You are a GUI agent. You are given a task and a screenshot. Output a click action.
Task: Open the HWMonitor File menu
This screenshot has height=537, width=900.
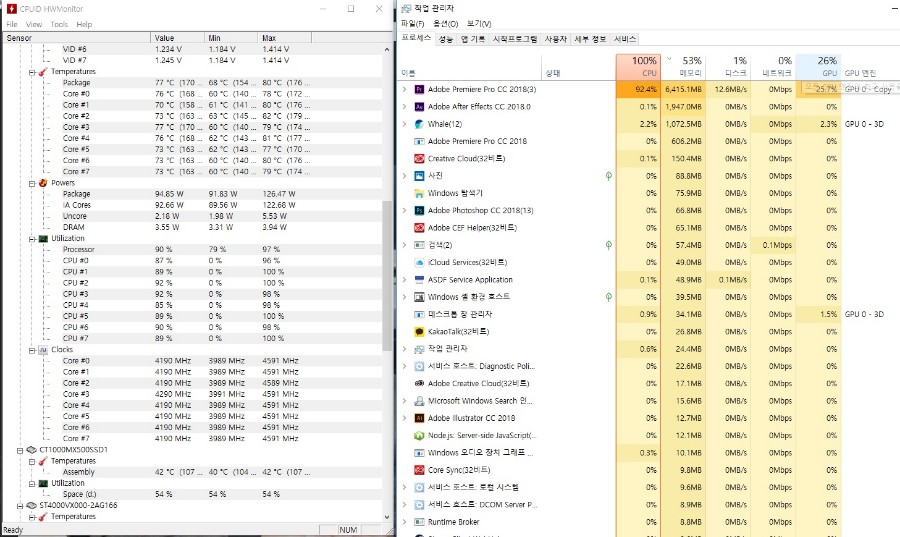pyautogui.click(x=11, y=24)
